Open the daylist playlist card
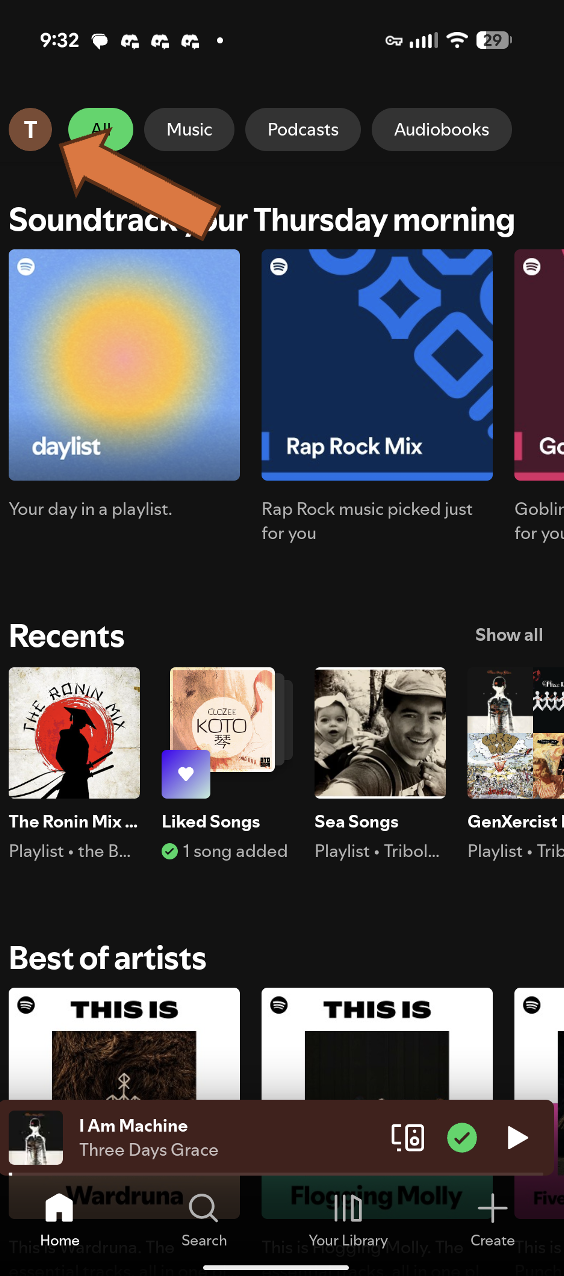The image size is (564, 1276). (124, 365)
